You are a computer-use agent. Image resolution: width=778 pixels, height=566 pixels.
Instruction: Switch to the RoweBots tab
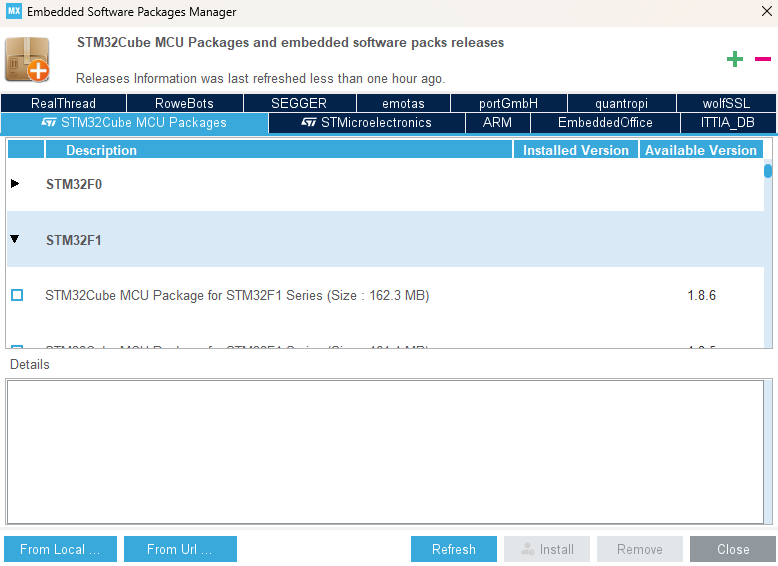(x=185, y=103)
